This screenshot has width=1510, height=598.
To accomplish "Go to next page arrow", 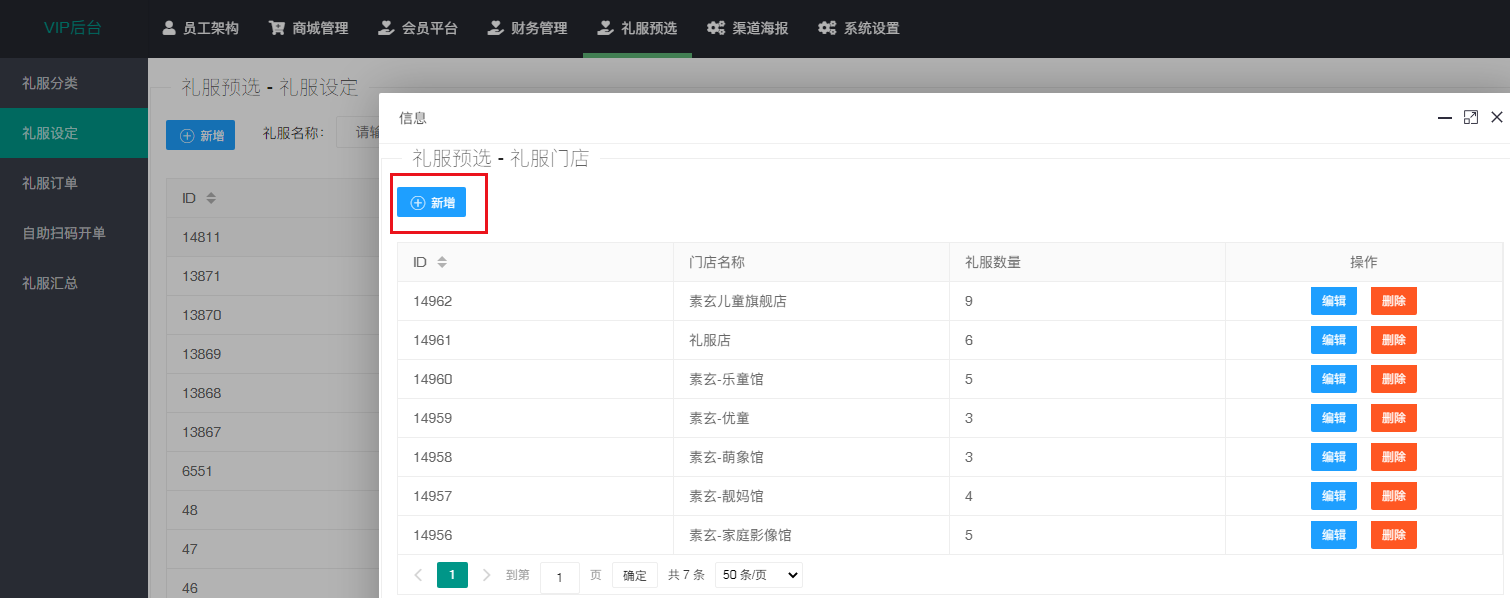I will click(x=487, y=575).
